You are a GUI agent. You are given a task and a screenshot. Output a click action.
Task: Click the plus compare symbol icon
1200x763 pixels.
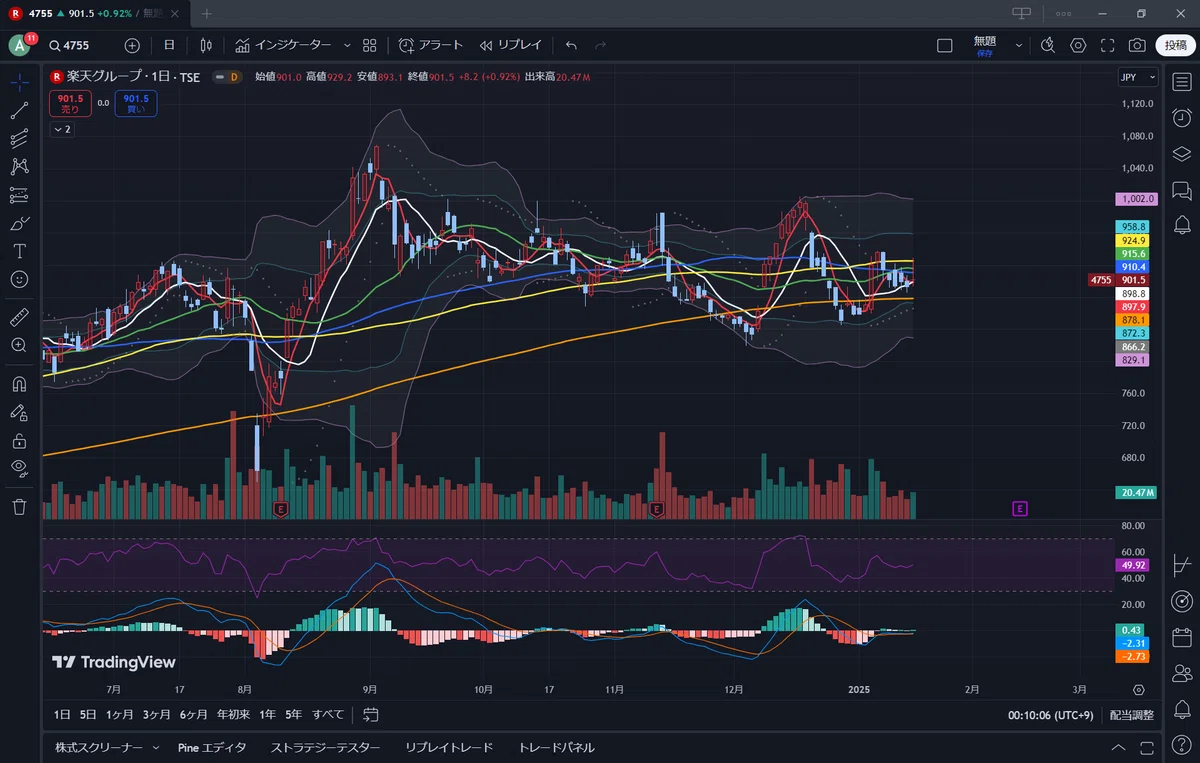coord(132,45)
